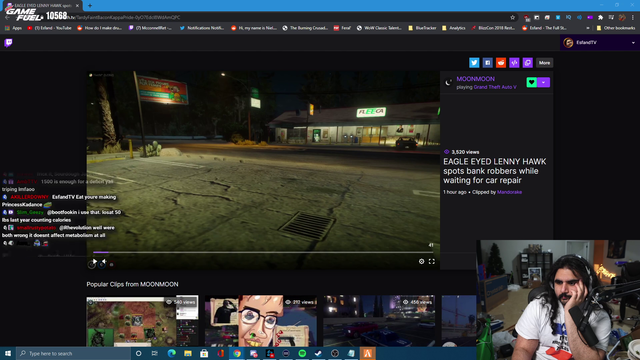
Task: Open the BlizzCon 2018 bookmark
Action: (493, 28)
